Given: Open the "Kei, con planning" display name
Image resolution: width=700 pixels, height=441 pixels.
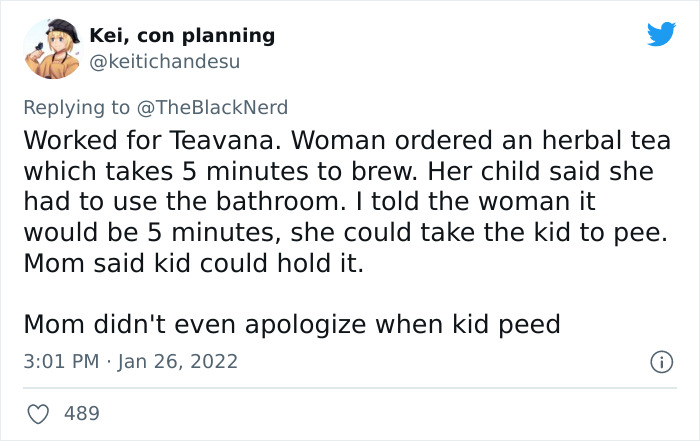Looking at the screenshot, I should [x=182, y=35].
